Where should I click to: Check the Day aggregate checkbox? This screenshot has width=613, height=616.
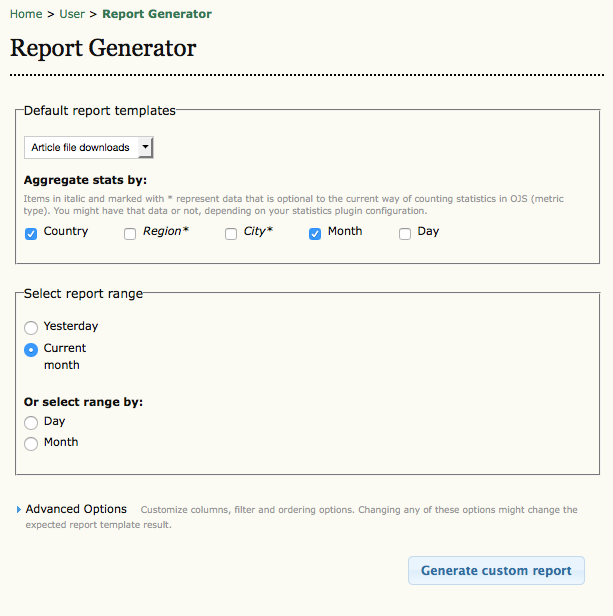(405, 234)
